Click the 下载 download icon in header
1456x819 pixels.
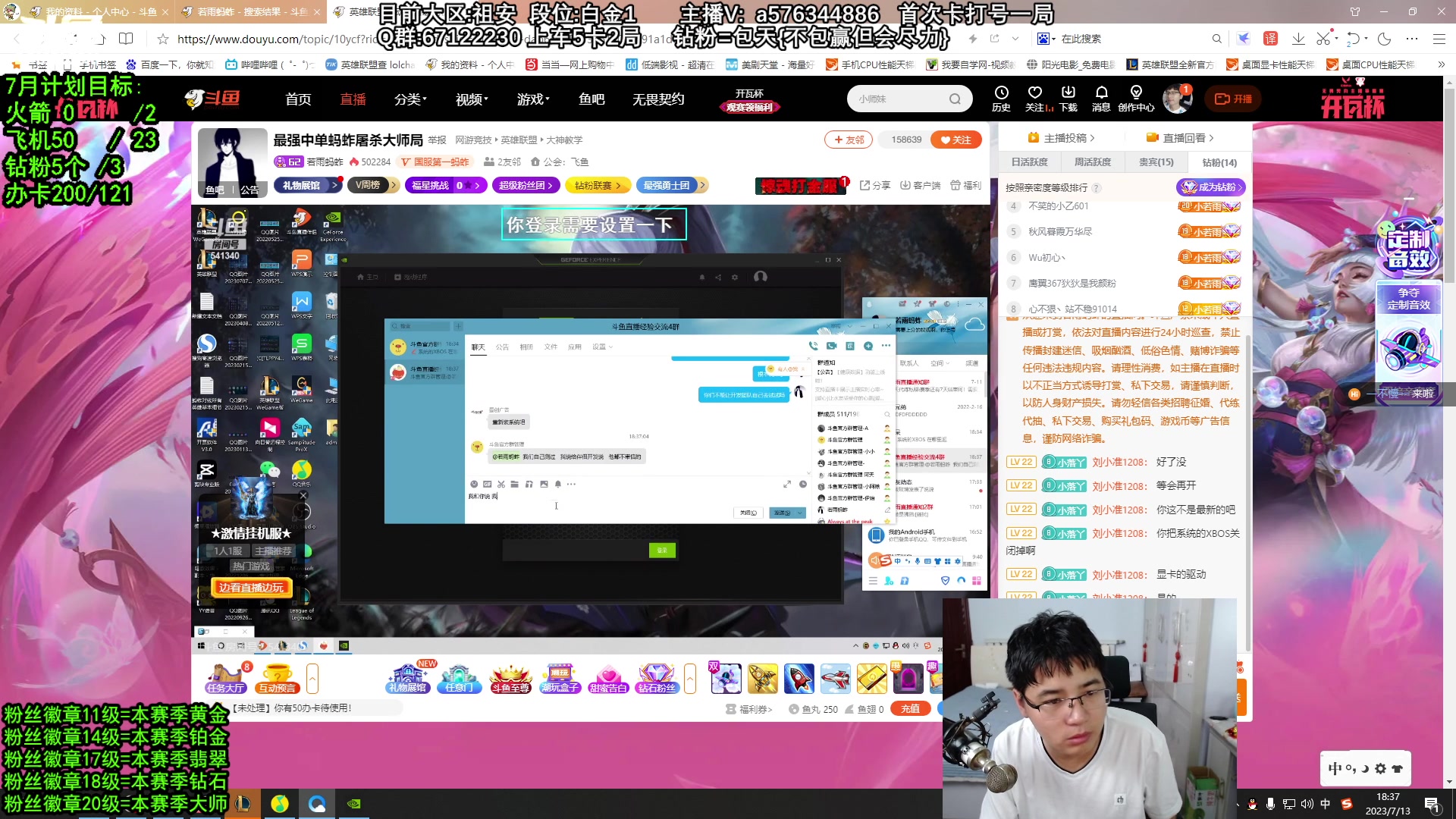1068,99
